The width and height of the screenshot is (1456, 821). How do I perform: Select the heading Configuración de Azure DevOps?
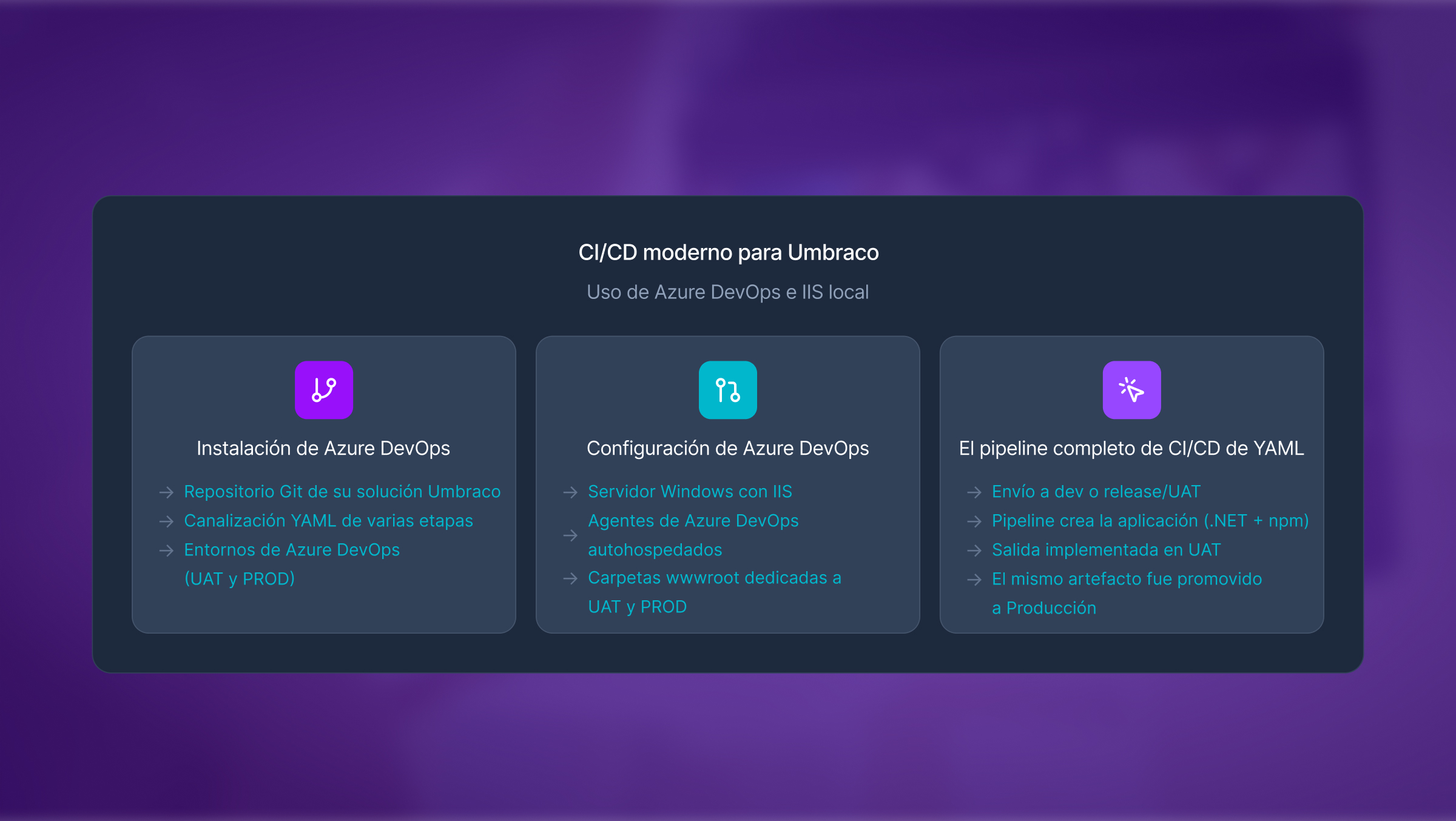click(x=727, y=448)
